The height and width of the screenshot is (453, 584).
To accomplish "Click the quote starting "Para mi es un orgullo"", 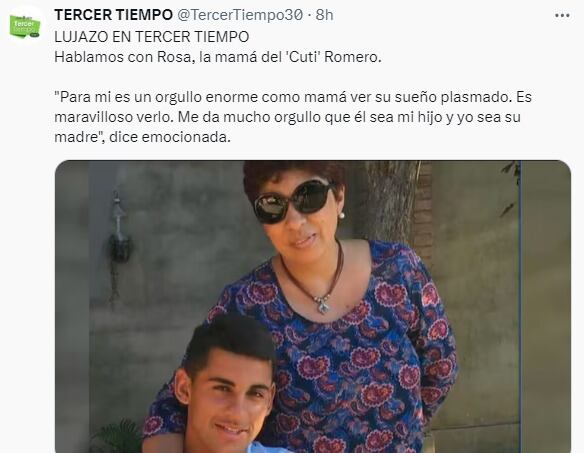I will [293, 117].
